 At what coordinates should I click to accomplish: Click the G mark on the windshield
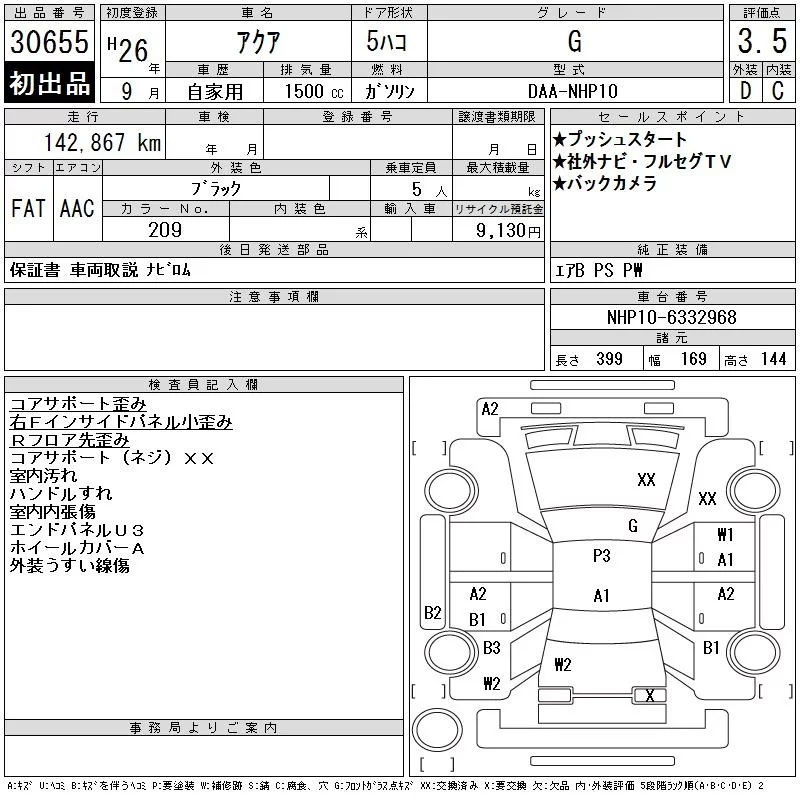[633, 526]
